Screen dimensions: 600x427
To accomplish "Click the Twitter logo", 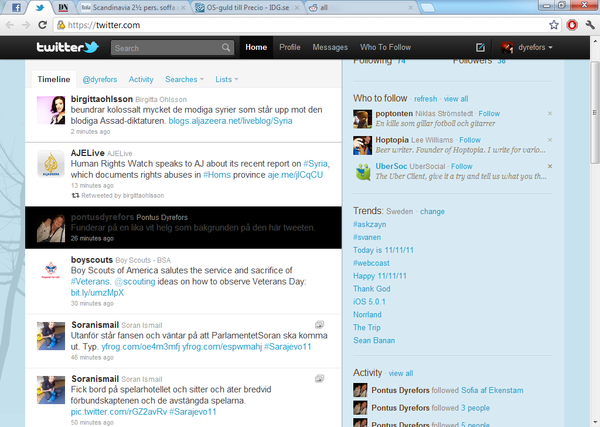I will pos(67,47).
